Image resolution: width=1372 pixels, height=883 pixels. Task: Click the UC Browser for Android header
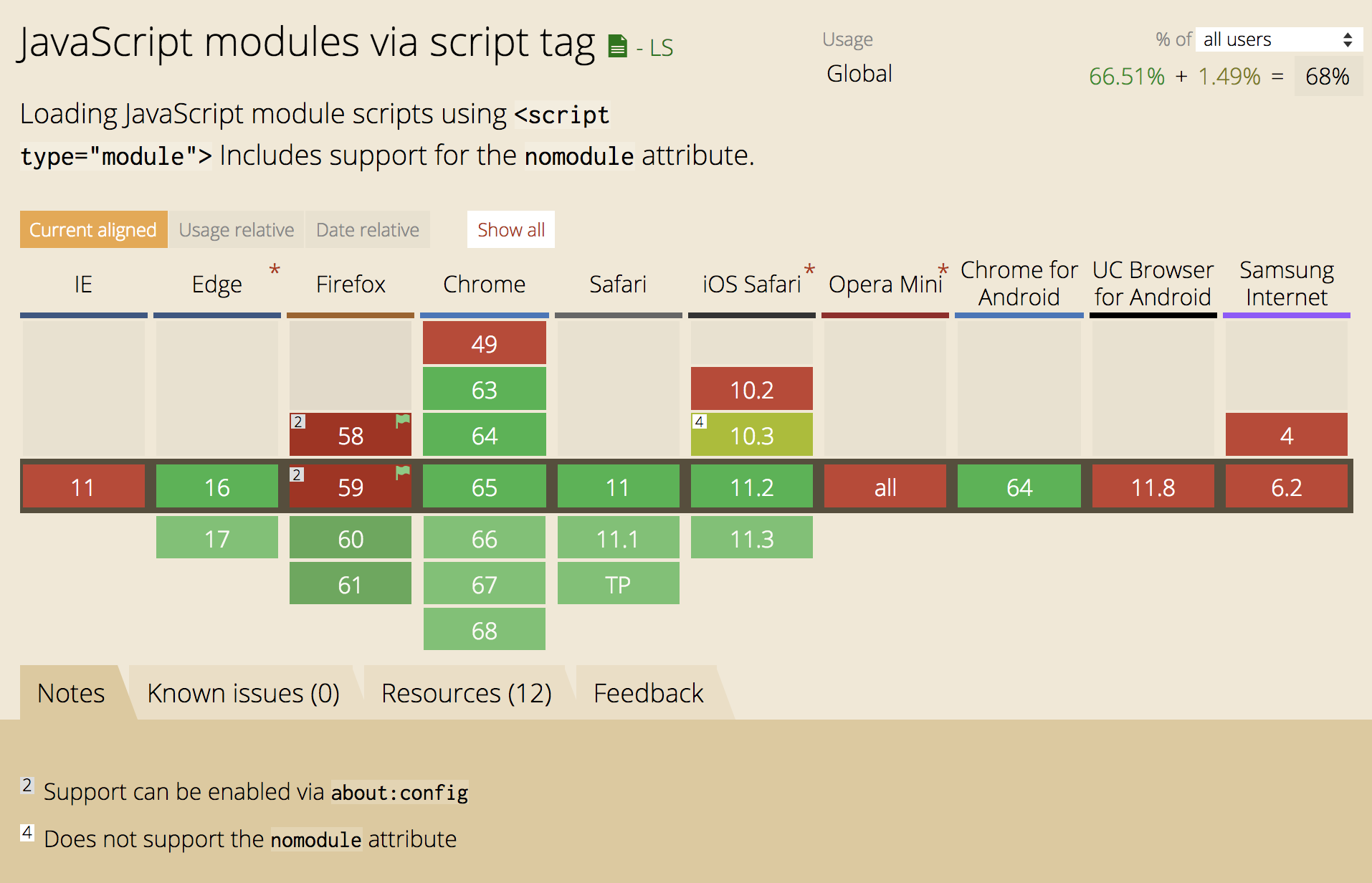[x=1153, y=284]
